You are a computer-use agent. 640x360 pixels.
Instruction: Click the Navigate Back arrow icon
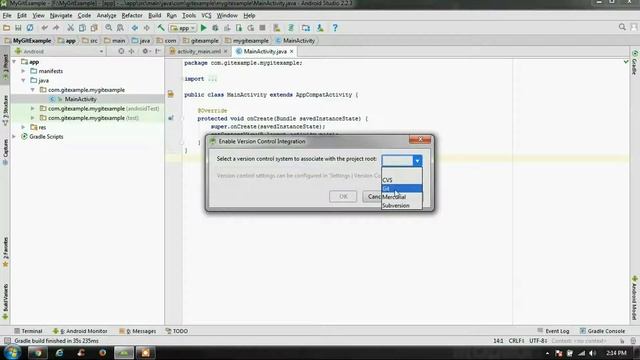[x=134, y=28]
